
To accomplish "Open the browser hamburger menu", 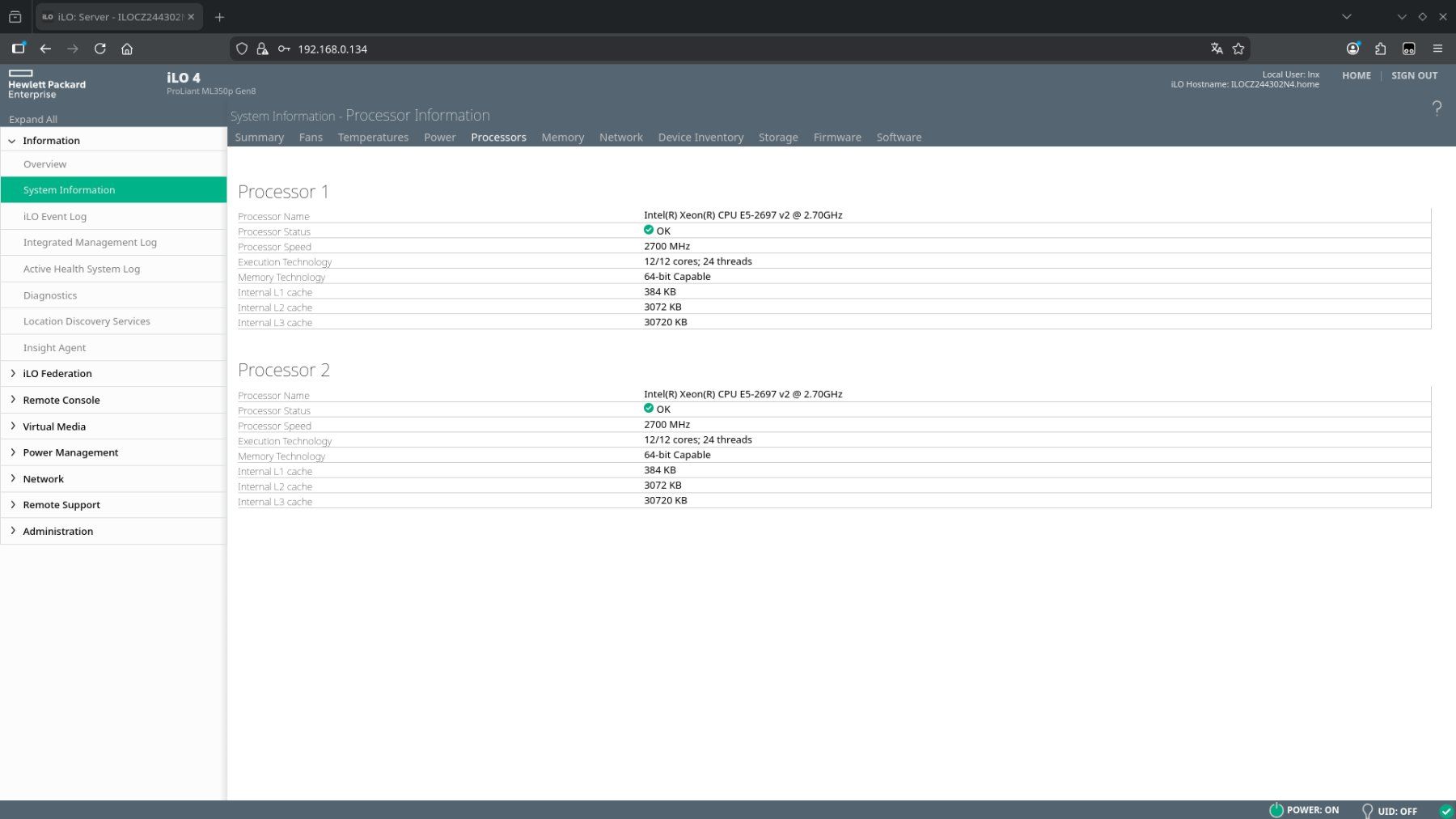I will 1437,49.
